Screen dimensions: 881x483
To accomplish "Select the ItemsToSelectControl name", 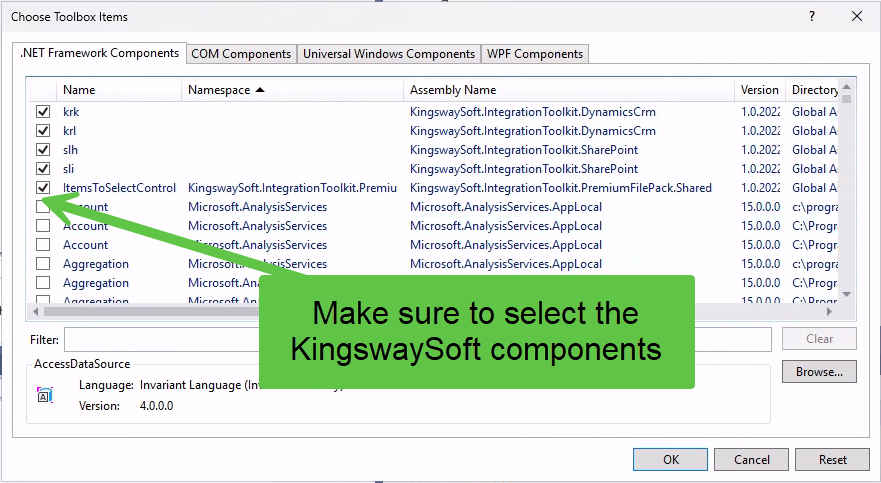I will point(119,188).
